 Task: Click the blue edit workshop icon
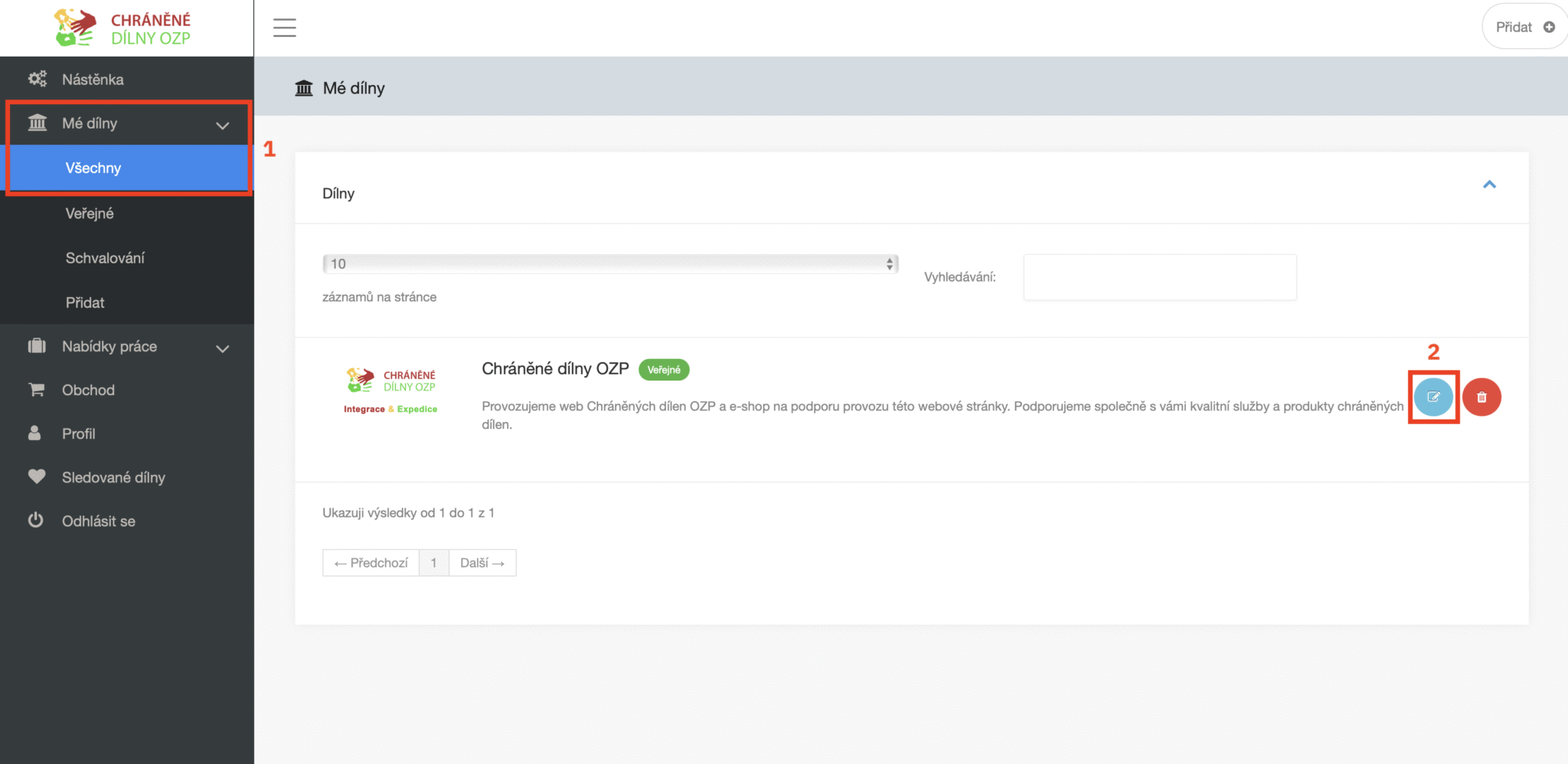tap(1433, 397)
